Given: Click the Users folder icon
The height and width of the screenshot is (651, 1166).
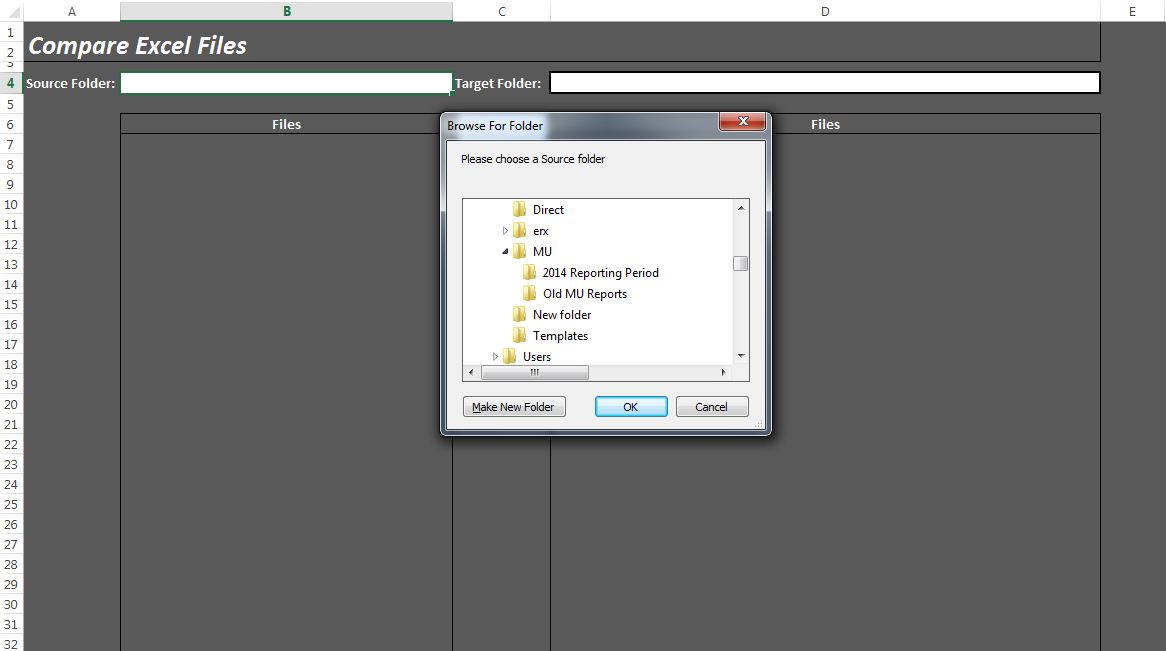Looking at the screenshot, I should click(x=509, y=357).
